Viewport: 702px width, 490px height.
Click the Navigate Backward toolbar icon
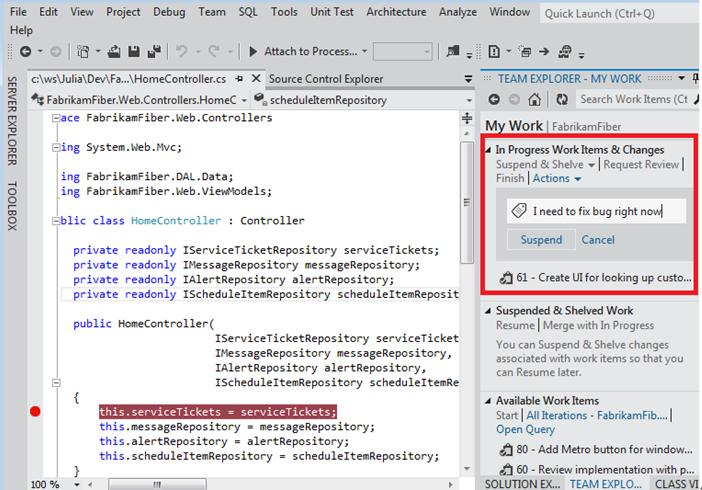point(26,52)
